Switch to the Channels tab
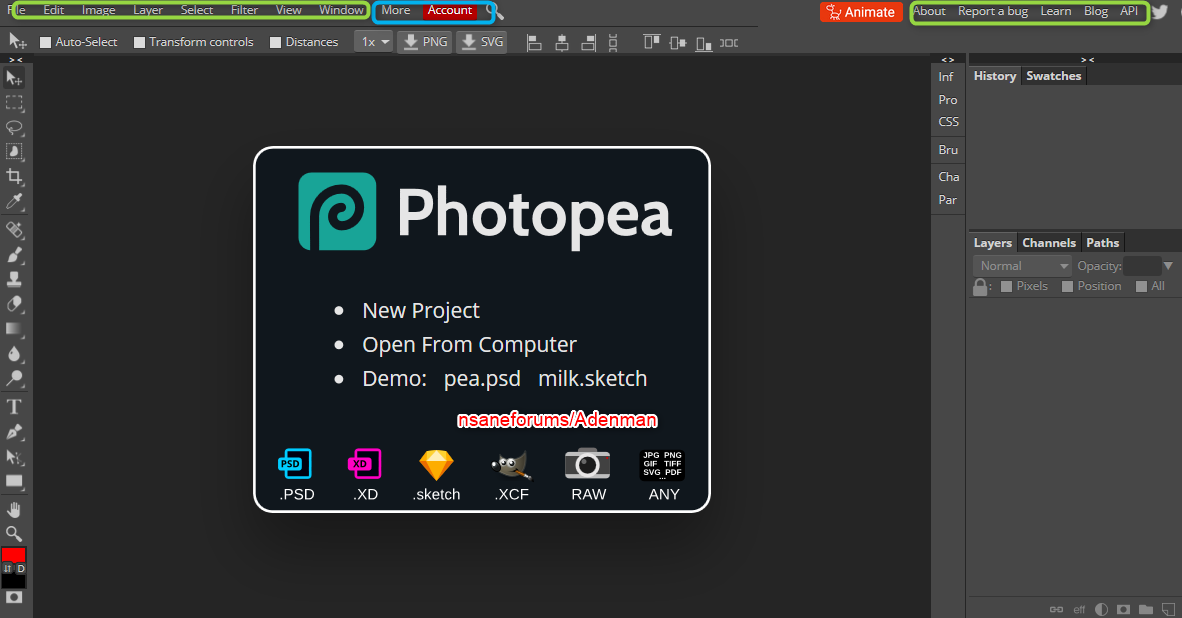The width and height of the screenshot is (1182, 618). [1049, 243]
